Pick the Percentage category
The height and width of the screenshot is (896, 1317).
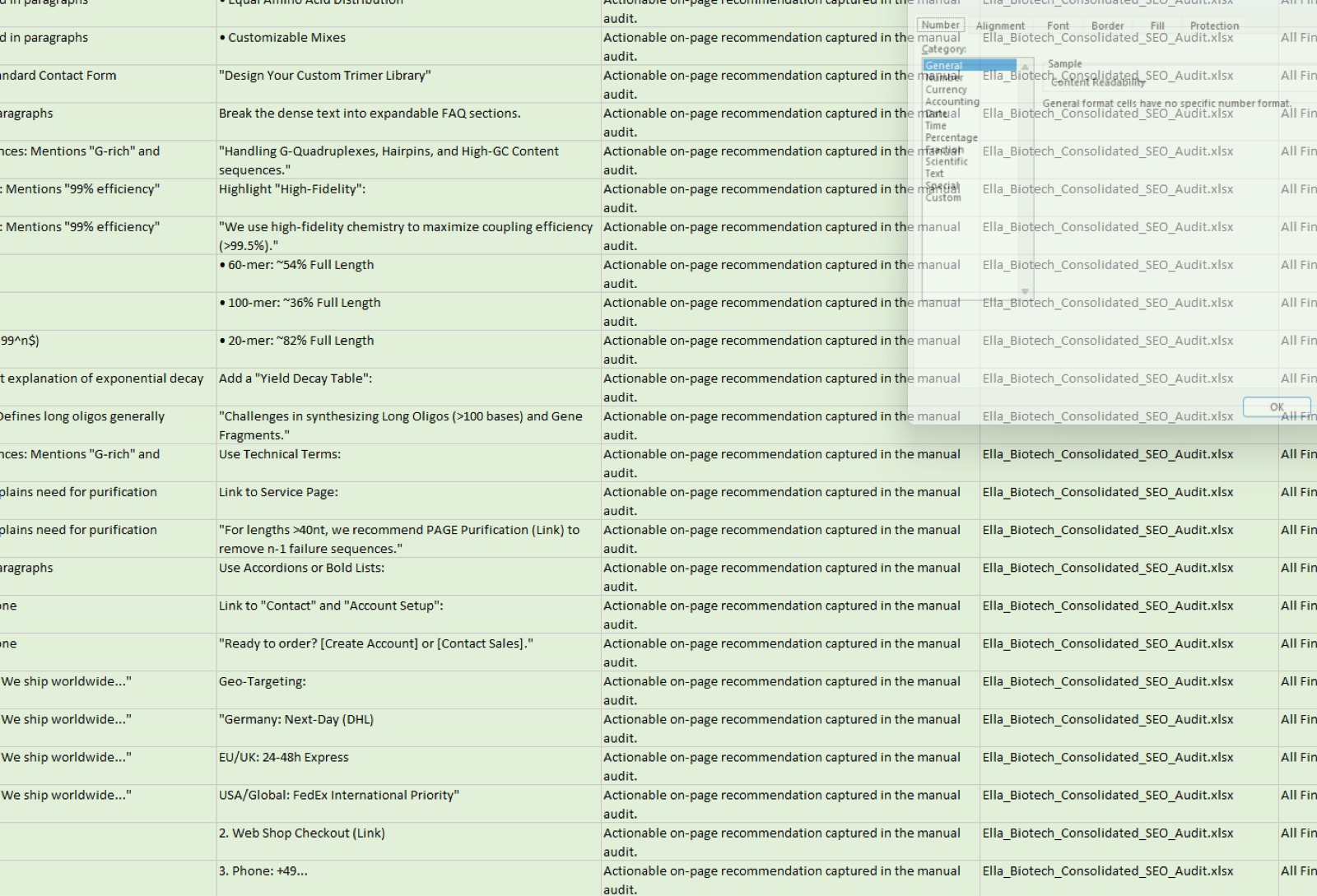tap(952, 138)
